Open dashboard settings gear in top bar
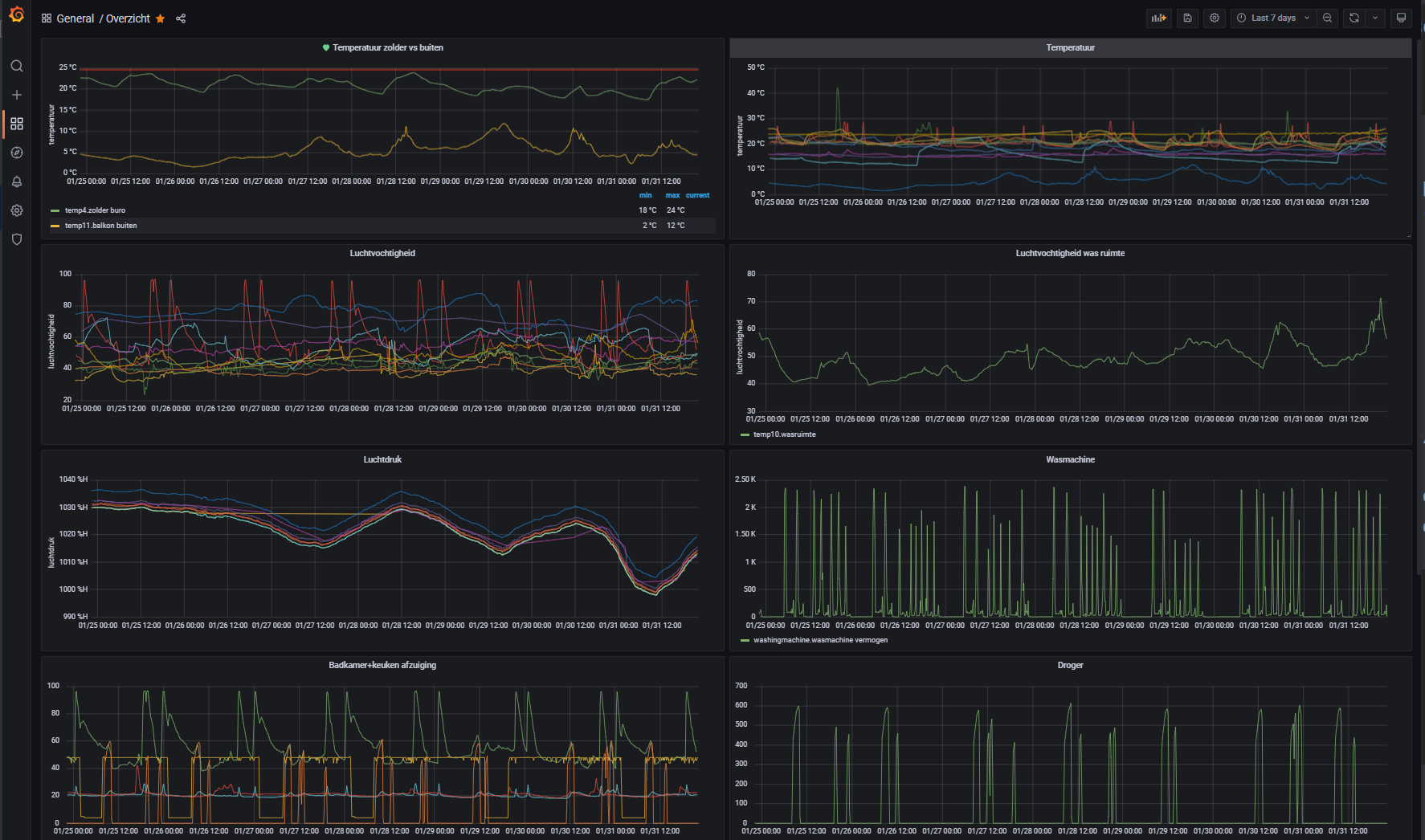The width and height of the screenshot is (1425, 840). (x=1215, y=18)
